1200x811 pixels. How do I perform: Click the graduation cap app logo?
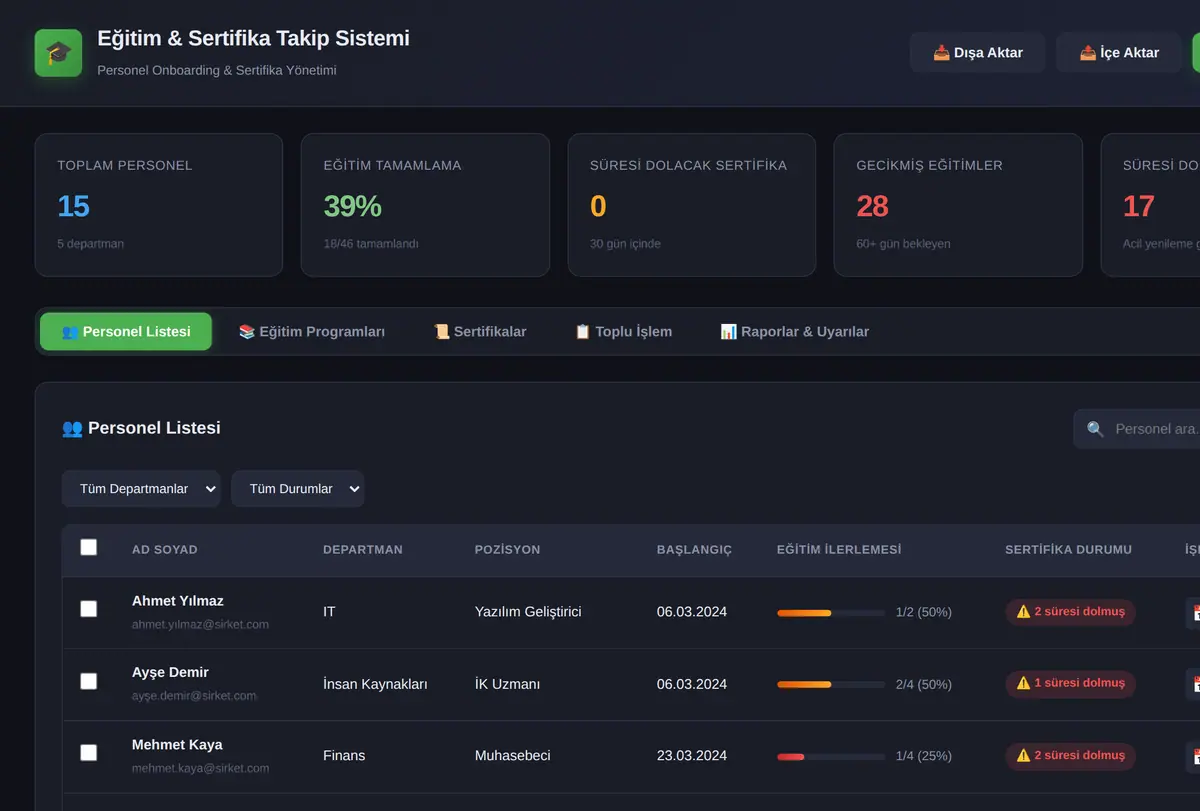pos(58,53)
